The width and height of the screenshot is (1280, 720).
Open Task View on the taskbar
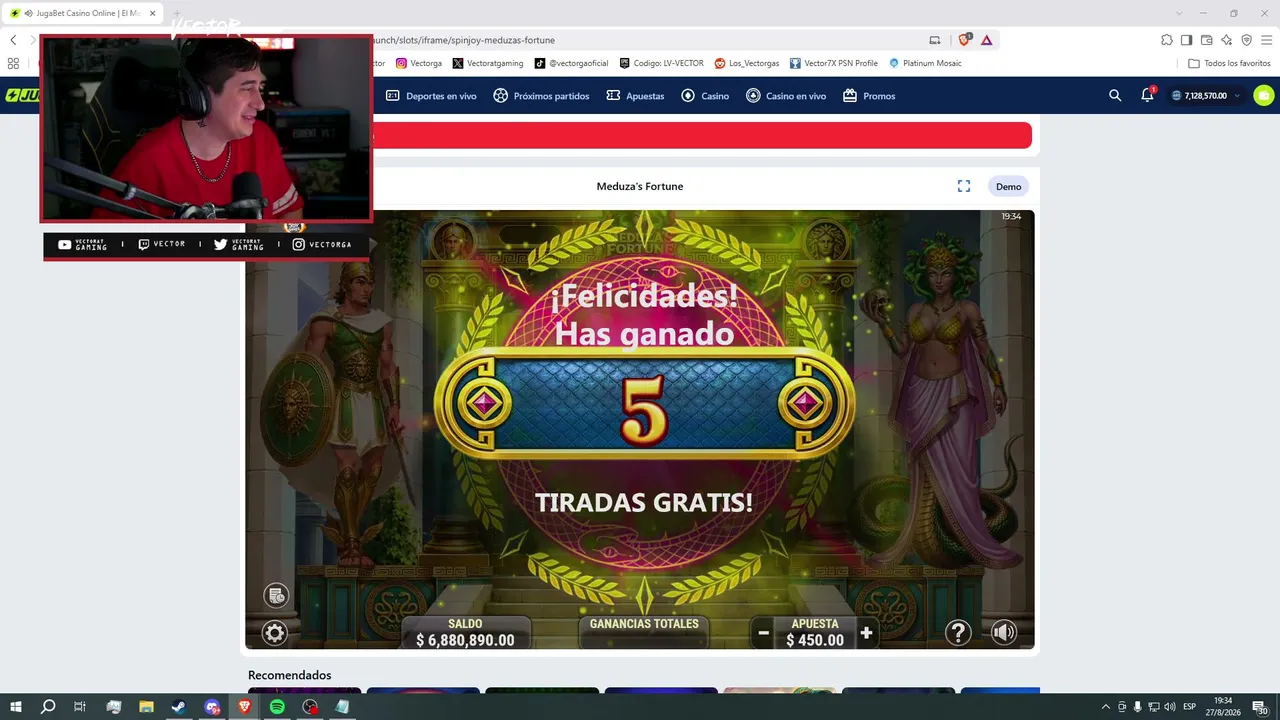pos(80,707)
